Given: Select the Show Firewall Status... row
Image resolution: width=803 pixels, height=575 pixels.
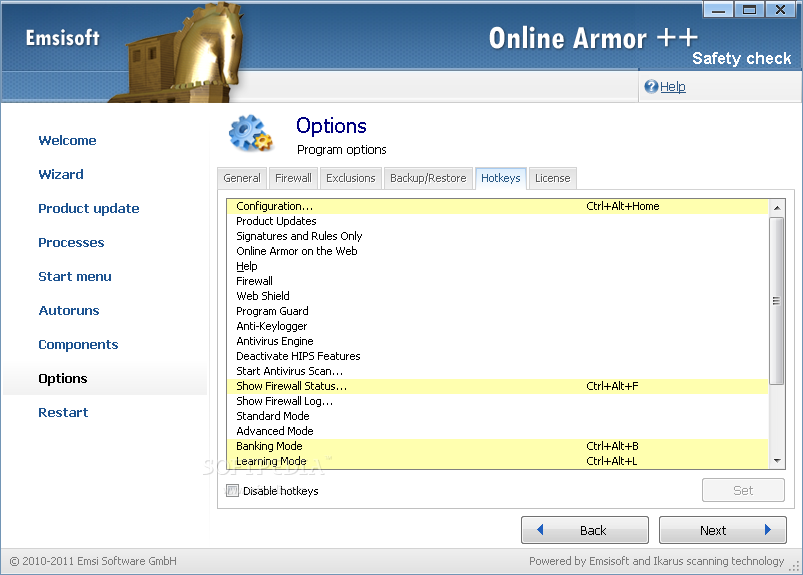Looking at the screenshot, I should tap(497, 386).
